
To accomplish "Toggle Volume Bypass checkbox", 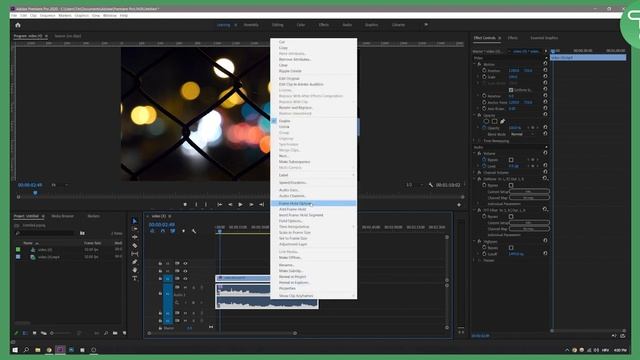I will (511, 160).
